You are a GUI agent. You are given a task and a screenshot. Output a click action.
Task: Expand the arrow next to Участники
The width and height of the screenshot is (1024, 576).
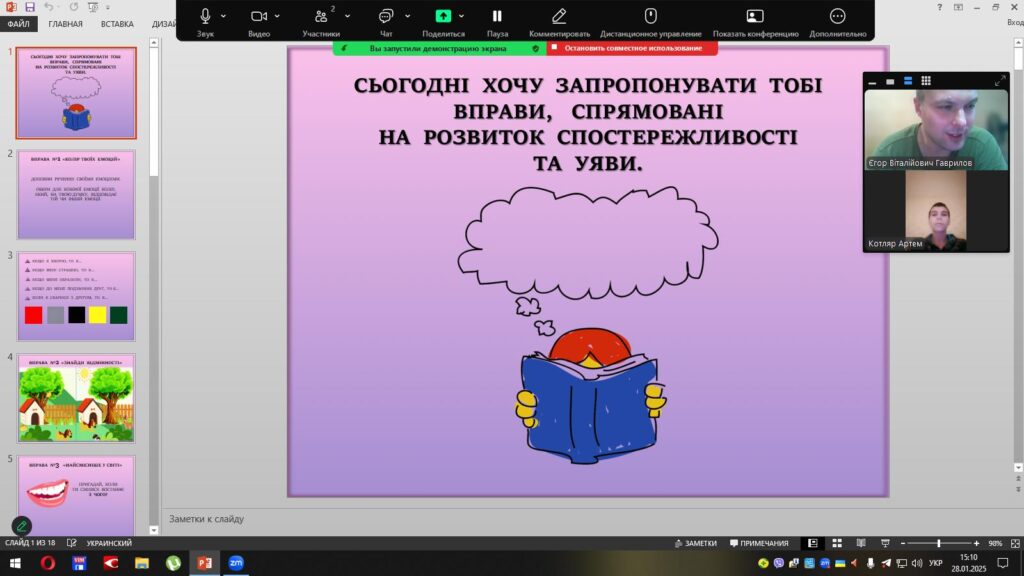(x=347, y=16)
